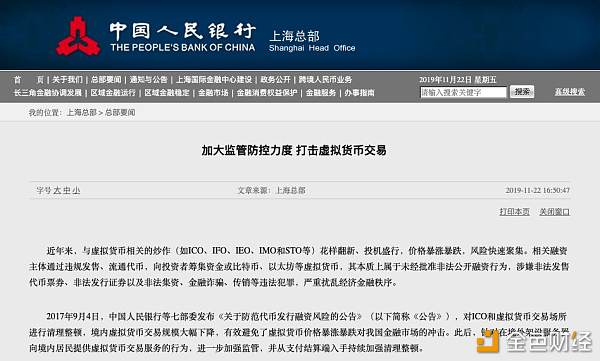Open 跨境人民币业务 in the navigation
Image resolution: width=600 pixels, height=361 pixels.
(x=325, y=80)
